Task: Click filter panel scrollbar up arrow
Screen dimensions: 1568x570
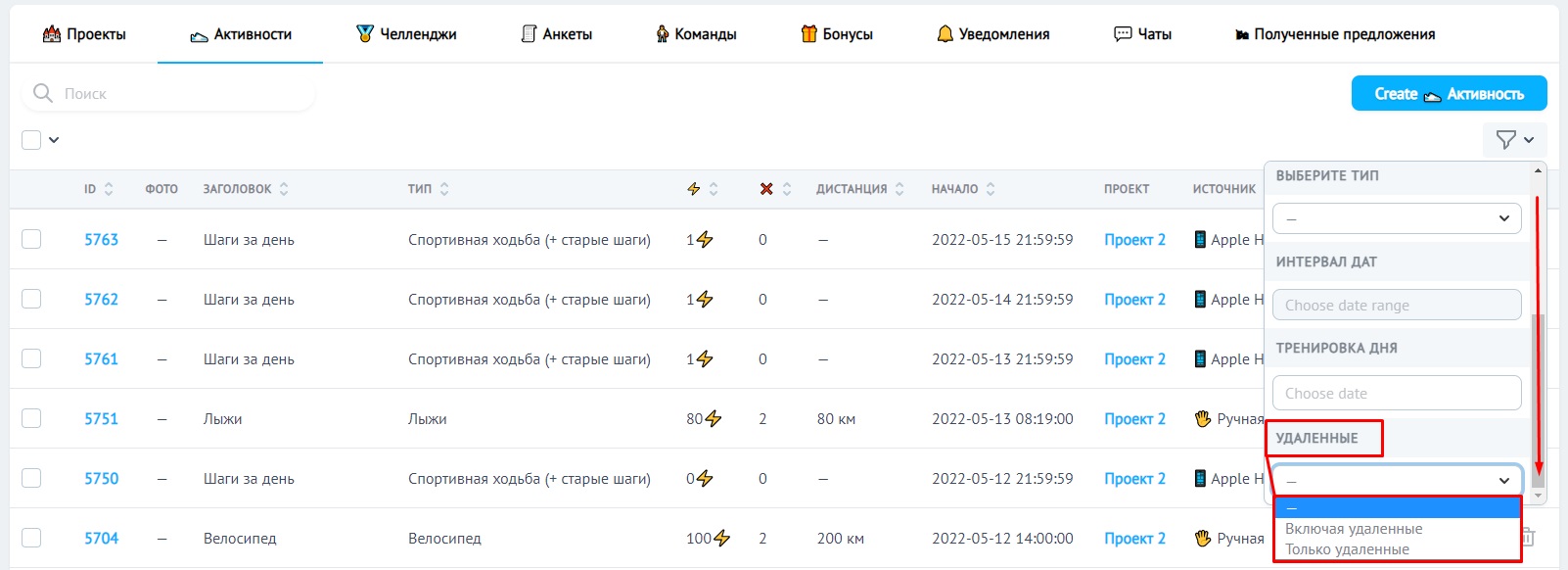Action: point(1538,170)
